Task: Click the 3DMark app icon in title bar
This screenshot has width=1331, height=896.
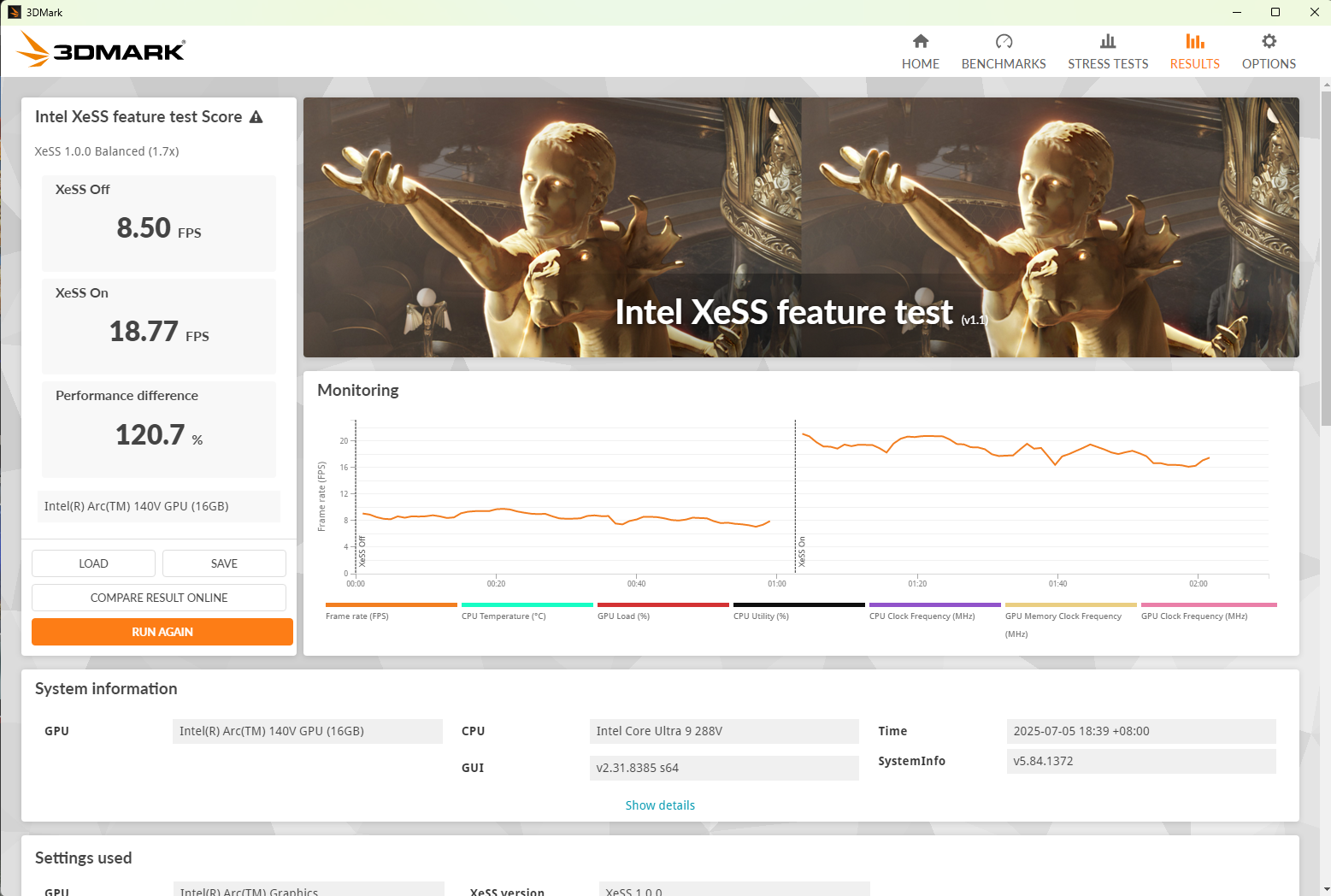Action: point(14,12)
